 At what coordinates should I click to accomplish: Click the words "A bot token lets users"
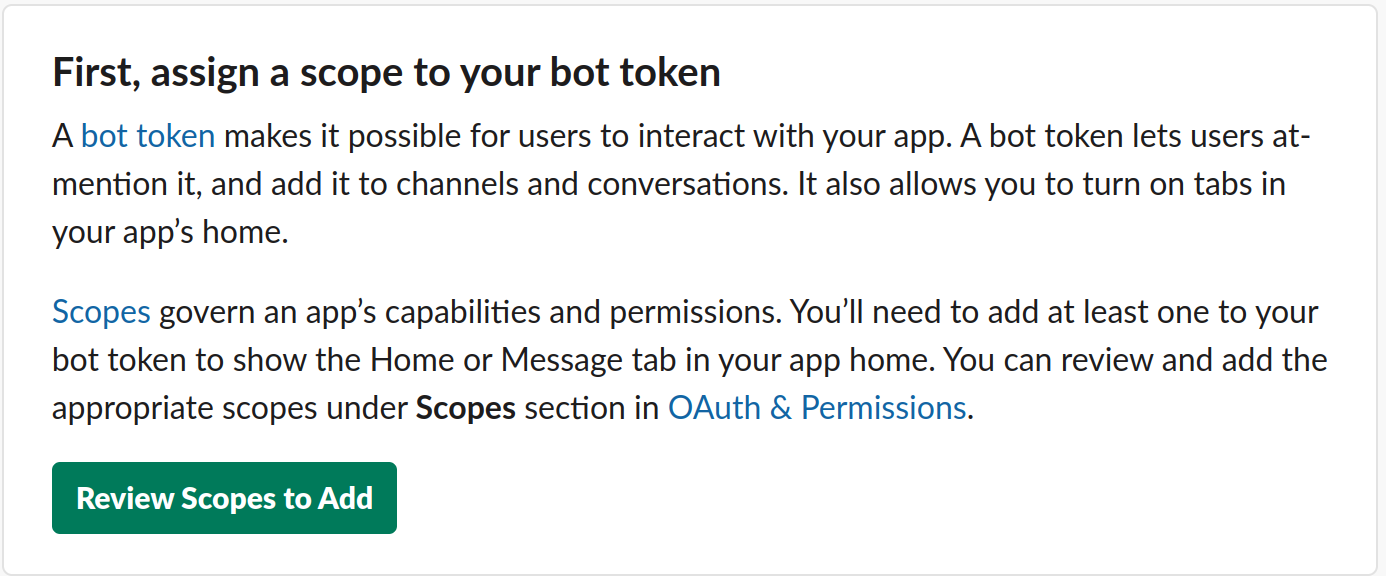(x=1091, y=136)
